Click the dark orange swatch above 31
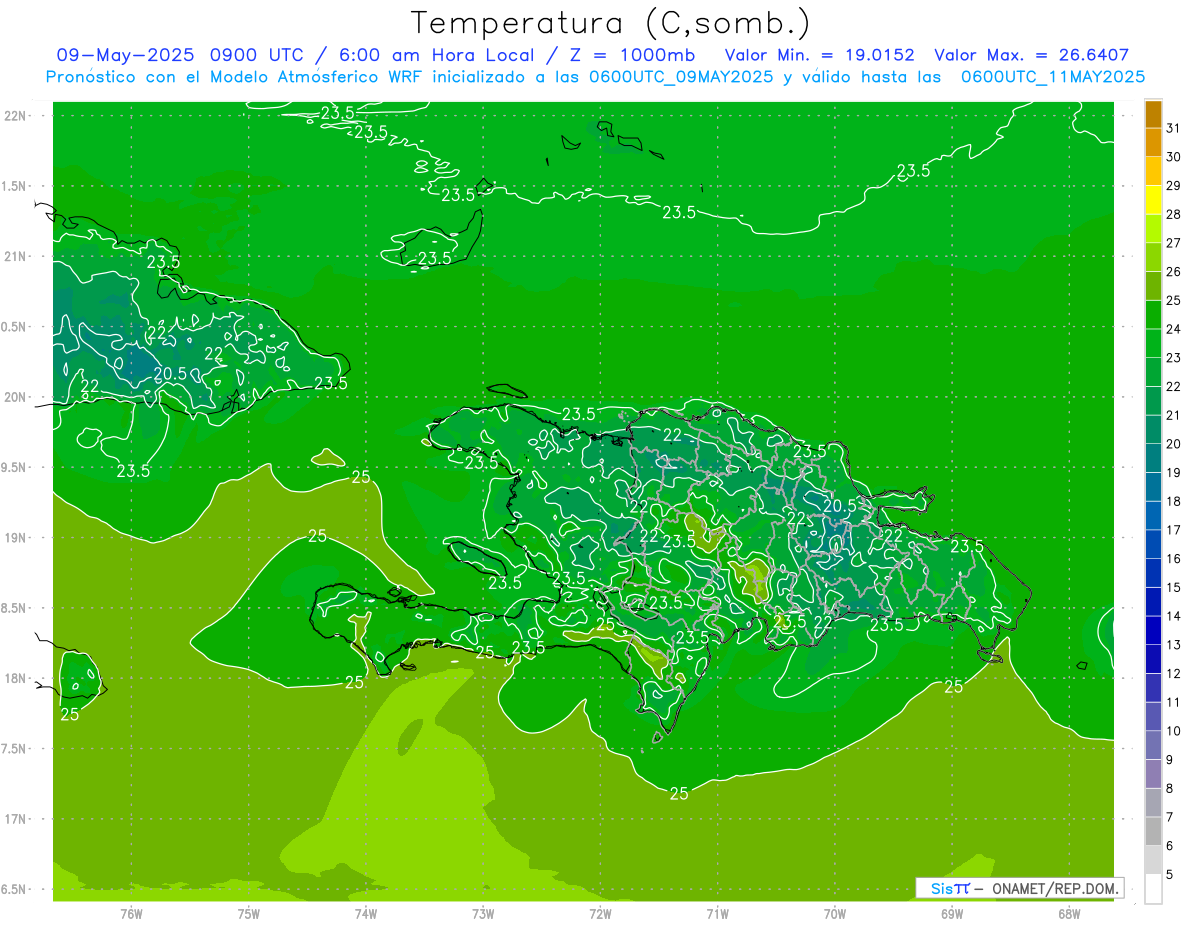The height and width of the screenshot is (927, 1200). click(x=1153, y=114)
